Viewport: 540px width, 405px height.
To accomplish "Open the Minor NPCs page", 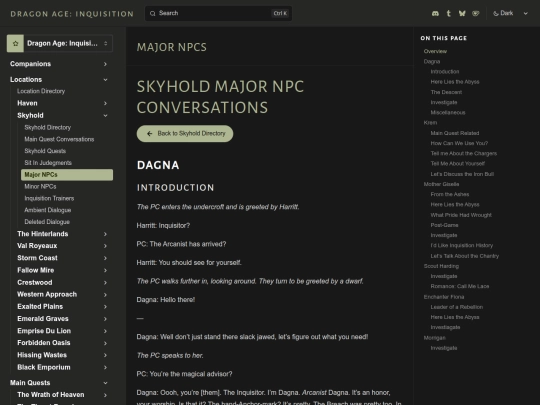I will pos(40,186).
